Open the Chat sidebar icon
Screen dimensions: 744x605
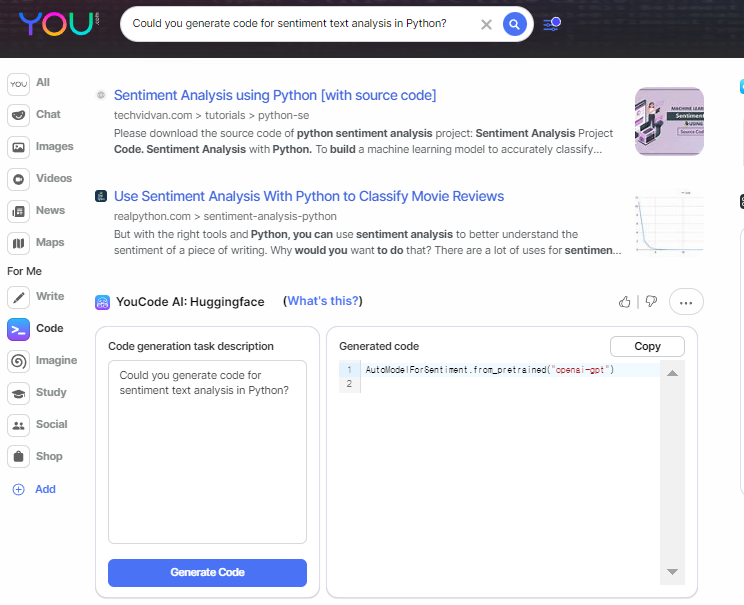point(19,115)
